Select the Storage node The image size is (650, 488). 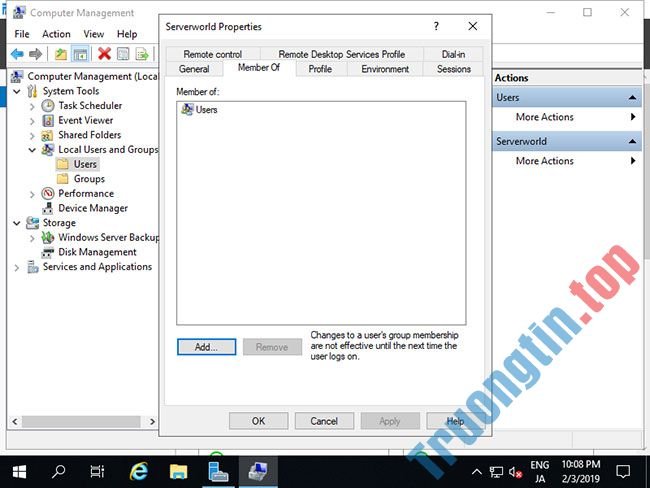pos(59,223)
